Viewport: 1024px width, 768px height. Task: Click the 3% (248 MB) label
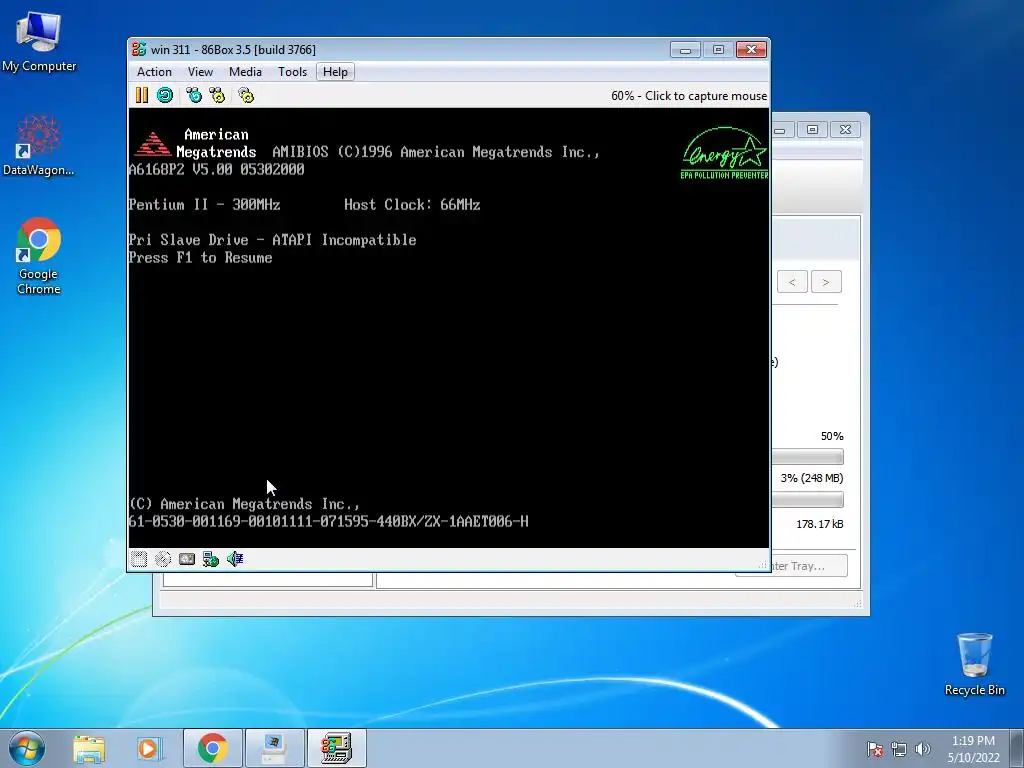click(x=812, y=478)
